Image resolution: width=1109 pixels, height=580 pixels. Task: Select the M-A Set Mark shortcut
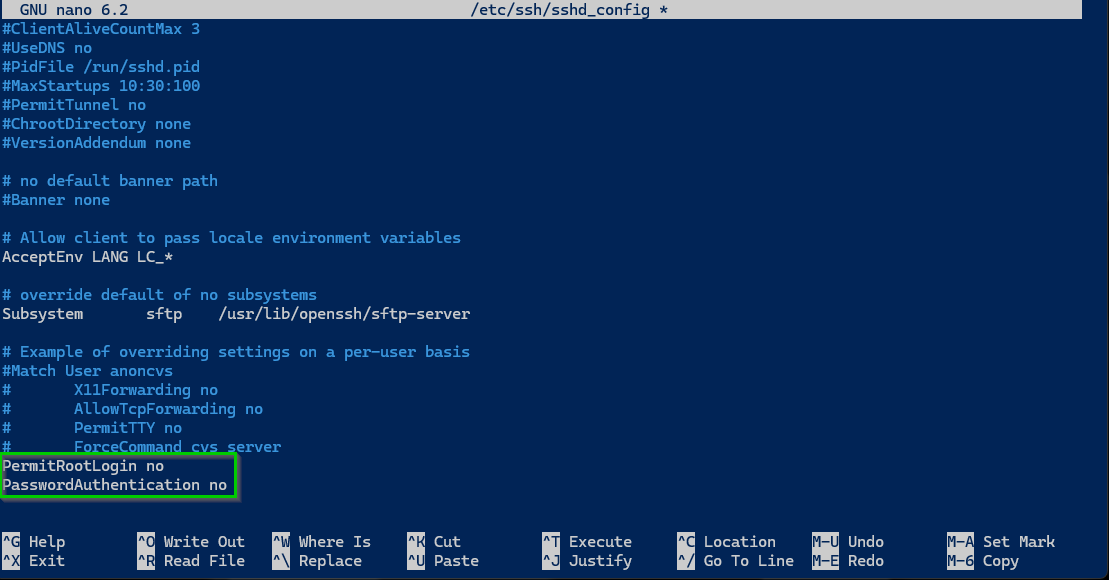pyautogui.click(x=1001, y=542)
